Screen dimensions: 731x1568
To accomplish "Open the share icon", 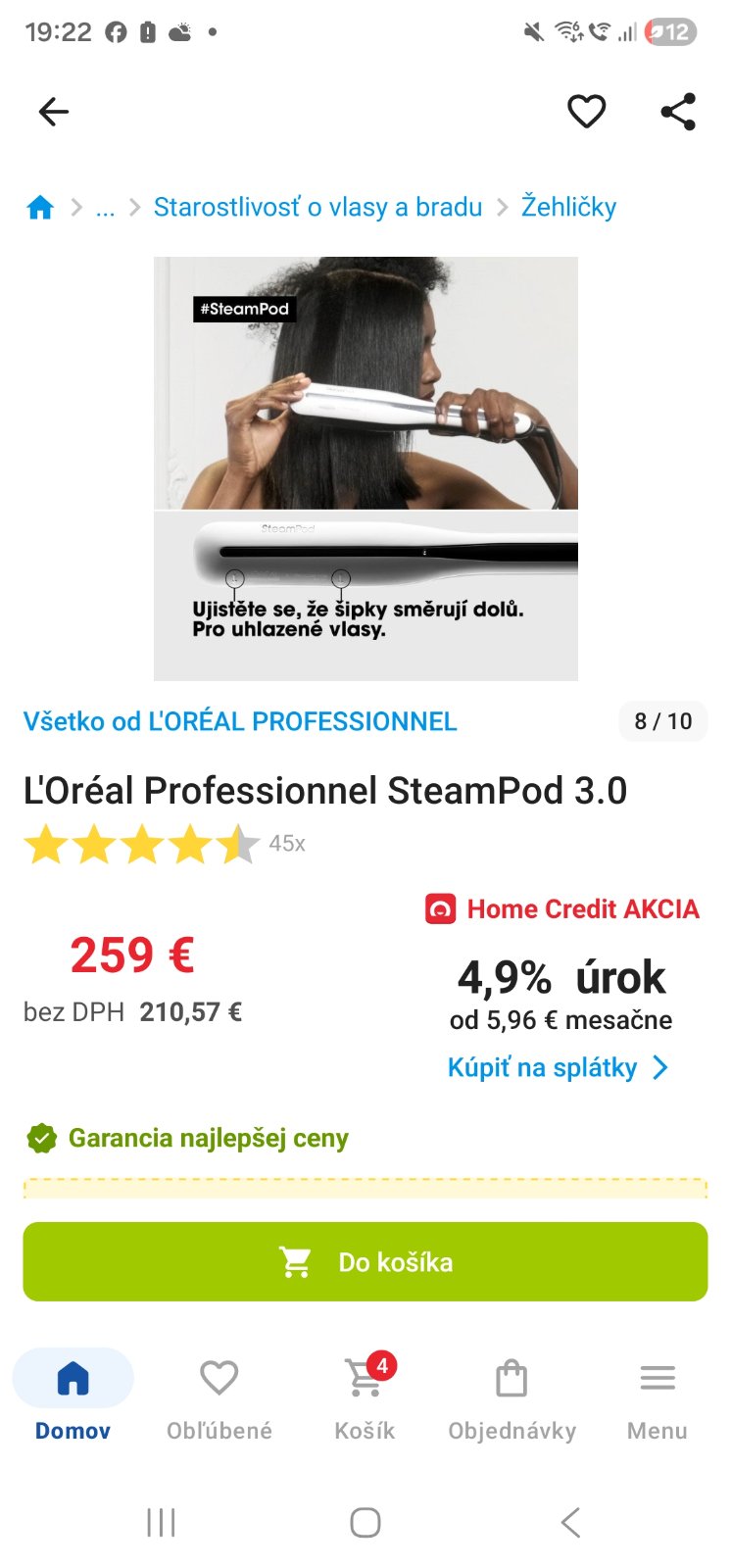I will pyautogui.click(x=678, y=112).
